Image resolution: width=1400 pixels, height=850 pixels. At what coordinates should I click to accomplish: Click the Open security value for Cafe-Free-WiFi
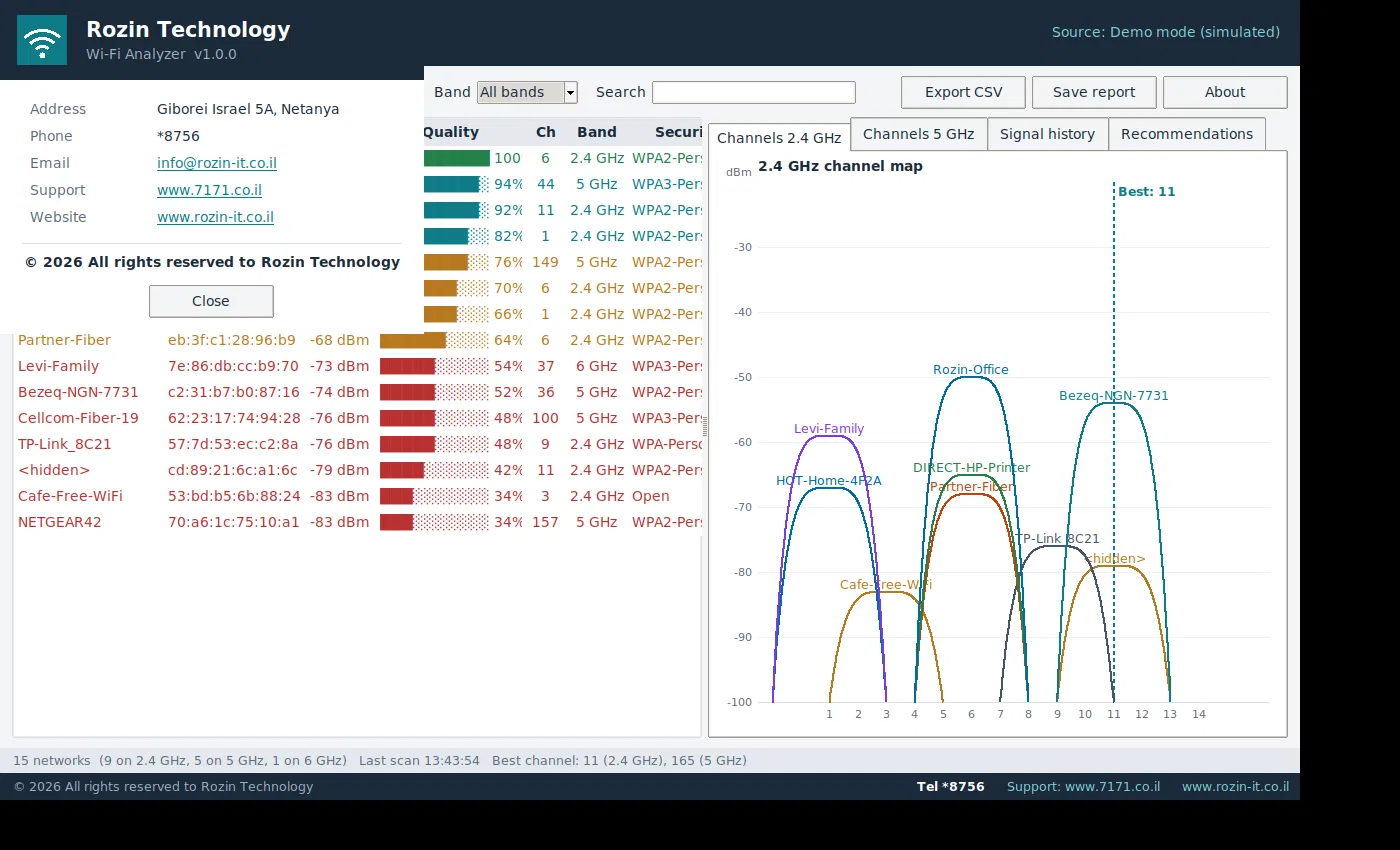651,496
